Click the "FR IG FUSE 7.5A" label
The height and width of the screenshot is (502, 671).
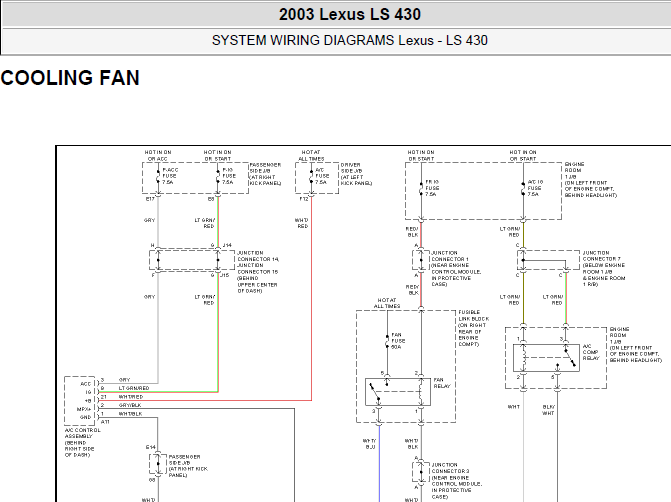tap(432, 188)
